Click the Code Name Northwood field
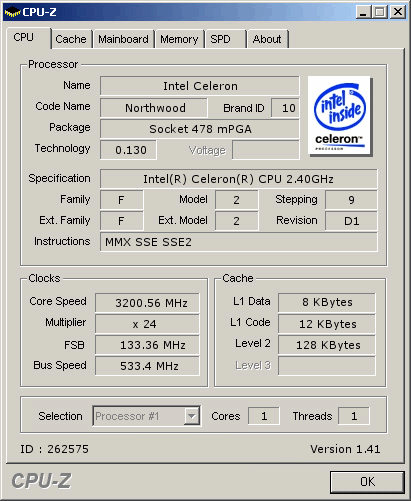Image resolution: width=411 pixels, height=501 pixels. pos(154,108)
